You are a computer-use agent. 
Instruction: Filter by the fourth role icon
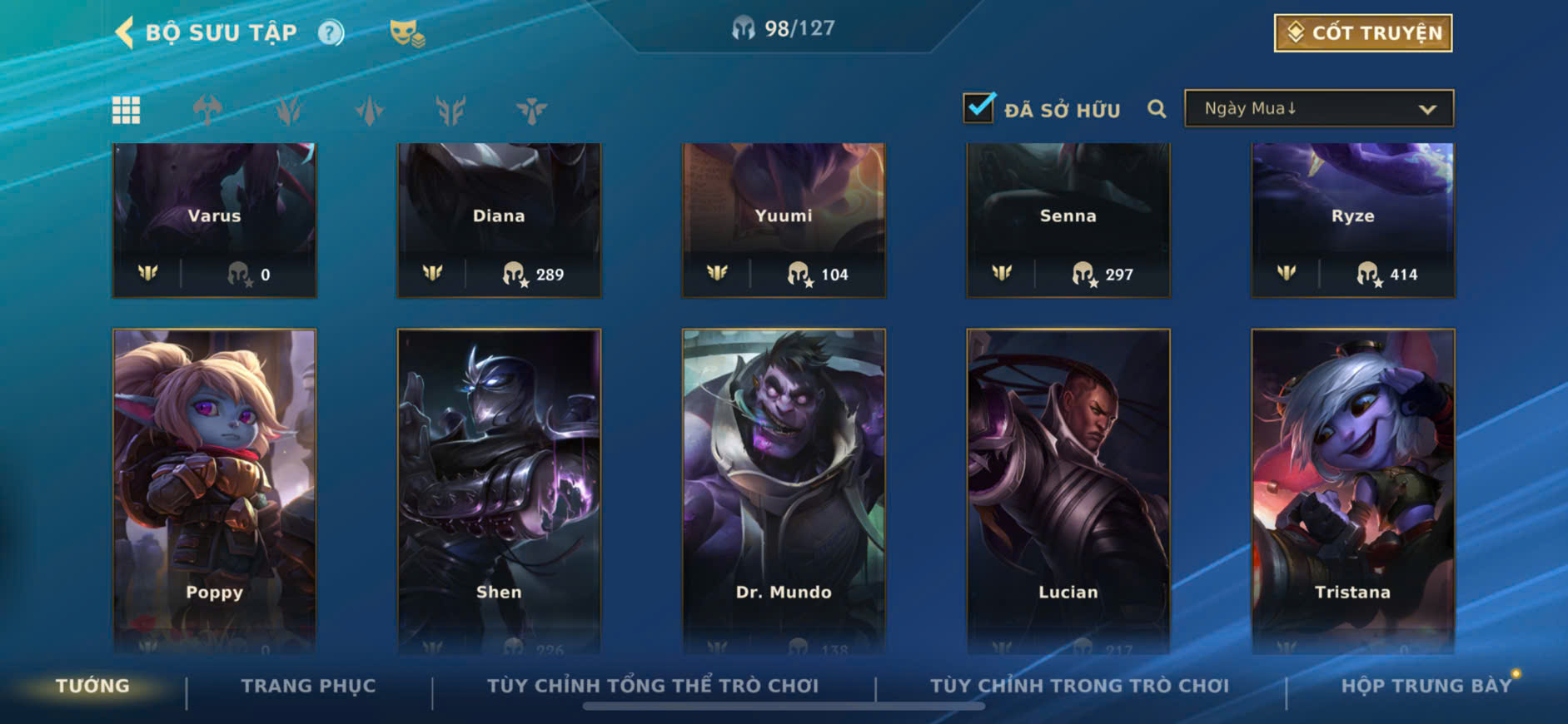[450, 110]
